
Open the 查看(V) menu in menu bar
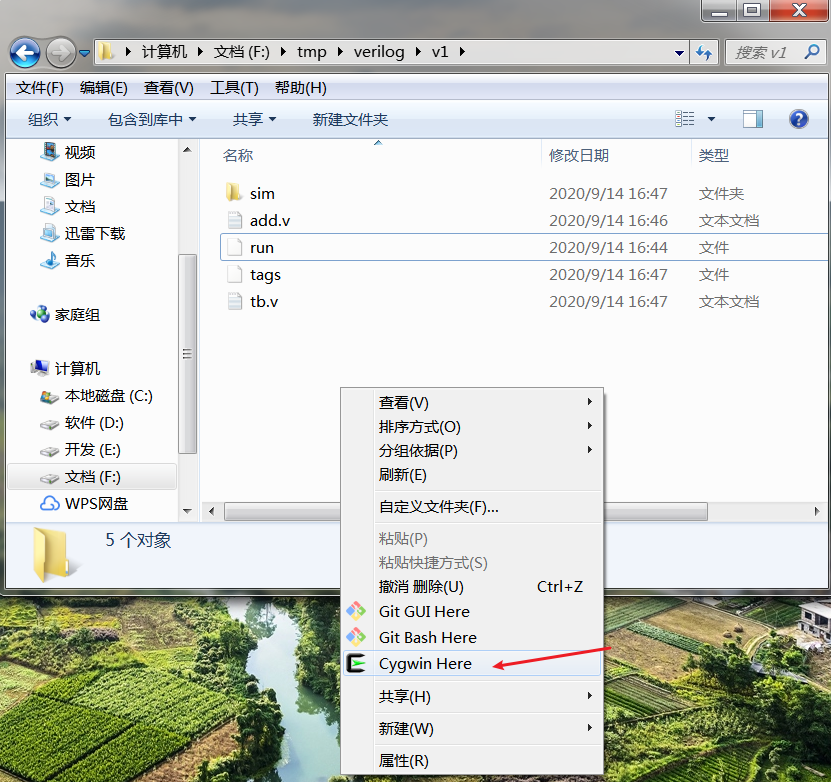tap(169, 87)
